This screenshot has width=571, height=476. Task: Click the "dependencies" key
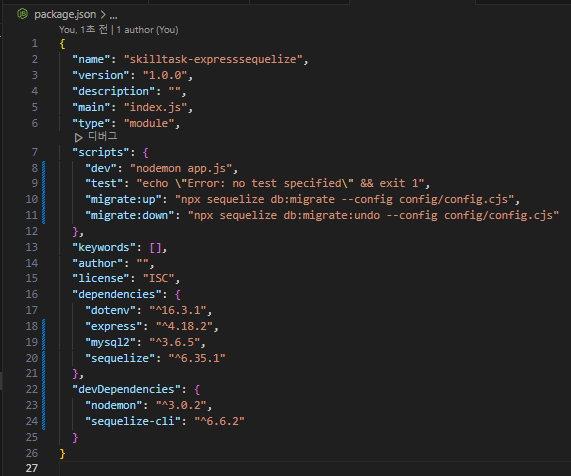tap(117, 294)
